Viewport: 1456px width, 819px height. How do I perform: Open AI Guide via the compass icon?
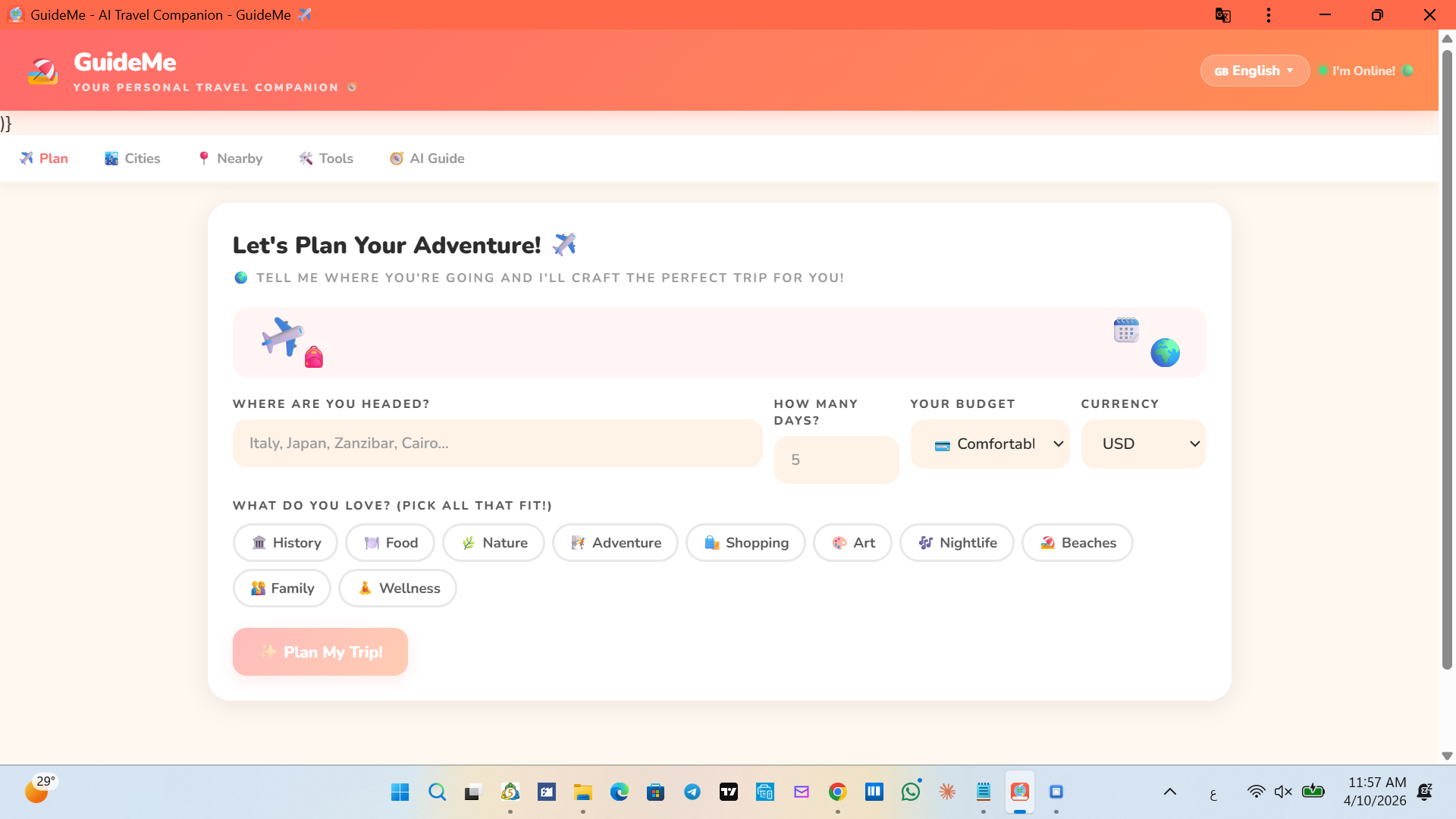click(396, 158)
